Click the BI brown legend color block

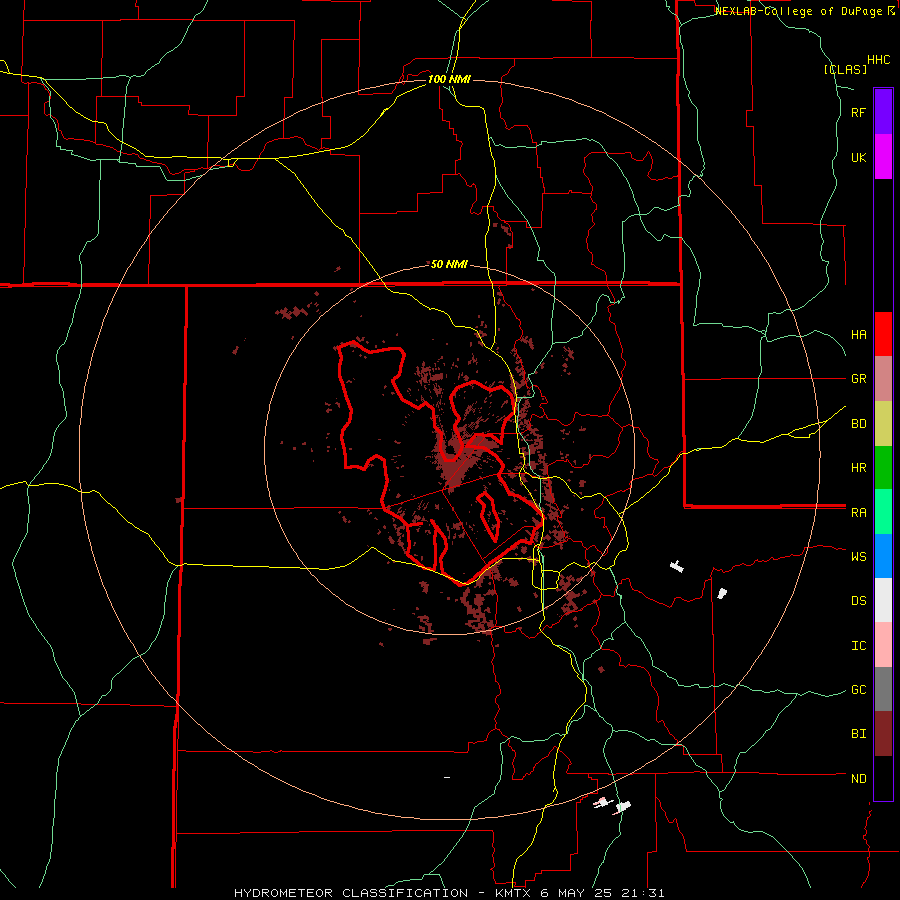click(883, 734)
